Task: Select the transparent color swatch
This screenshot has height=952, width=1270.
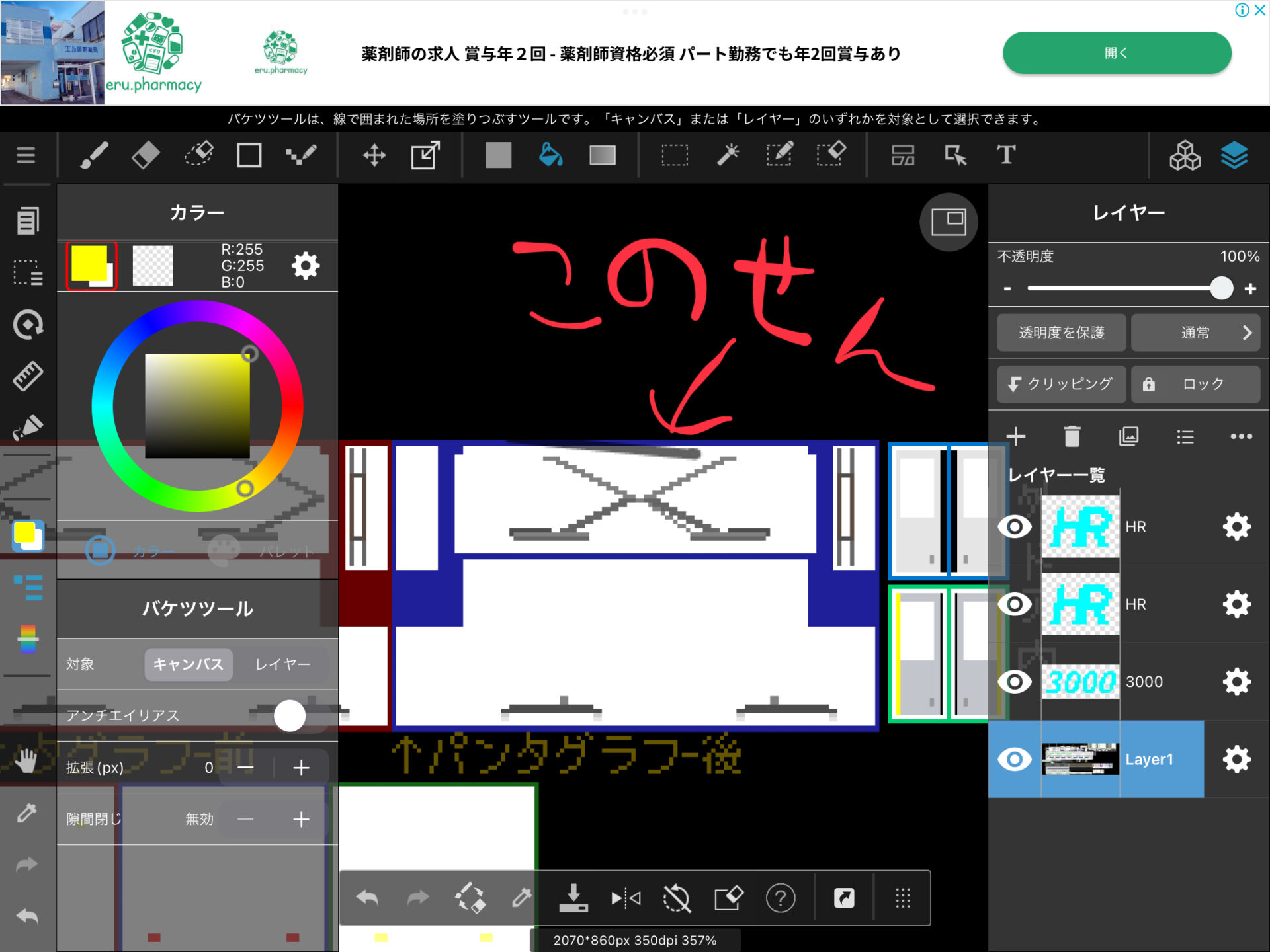Action: pyautogui.click(x=153, y=266)
